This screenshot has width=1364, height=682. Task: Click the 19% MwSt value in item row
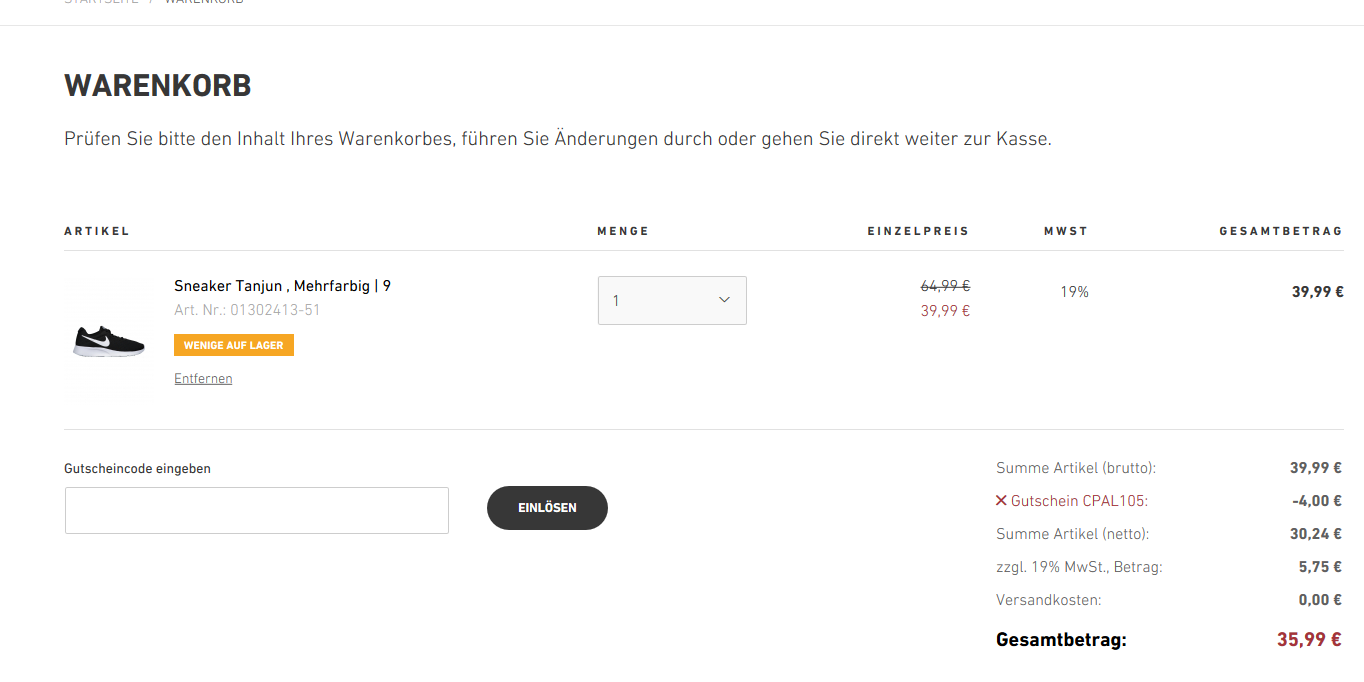click(1074, 292)
